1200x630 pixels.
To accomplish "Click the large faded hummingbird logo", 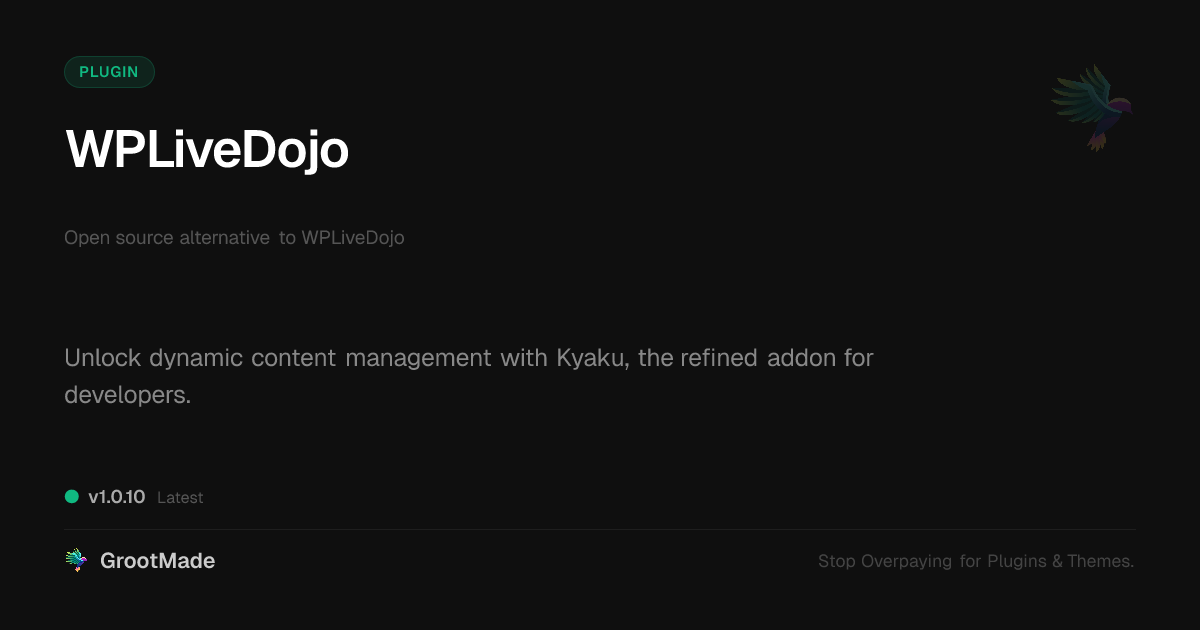I will point(1092,106).
